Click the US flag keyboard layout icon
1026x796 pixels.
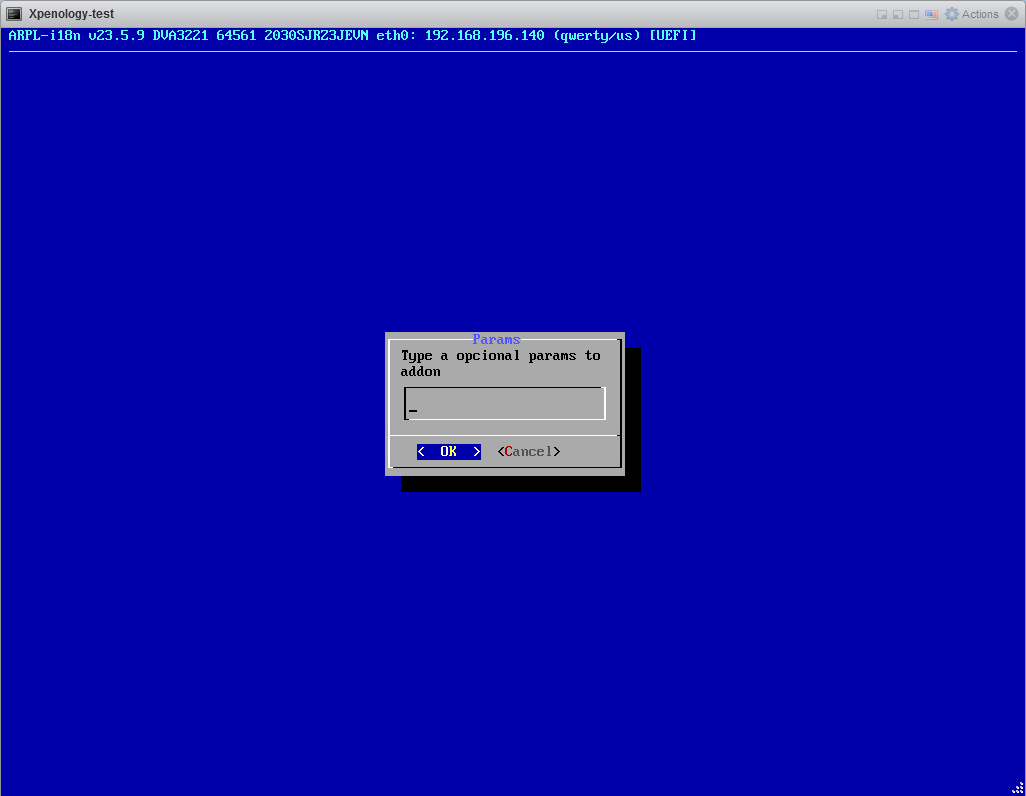931,14
